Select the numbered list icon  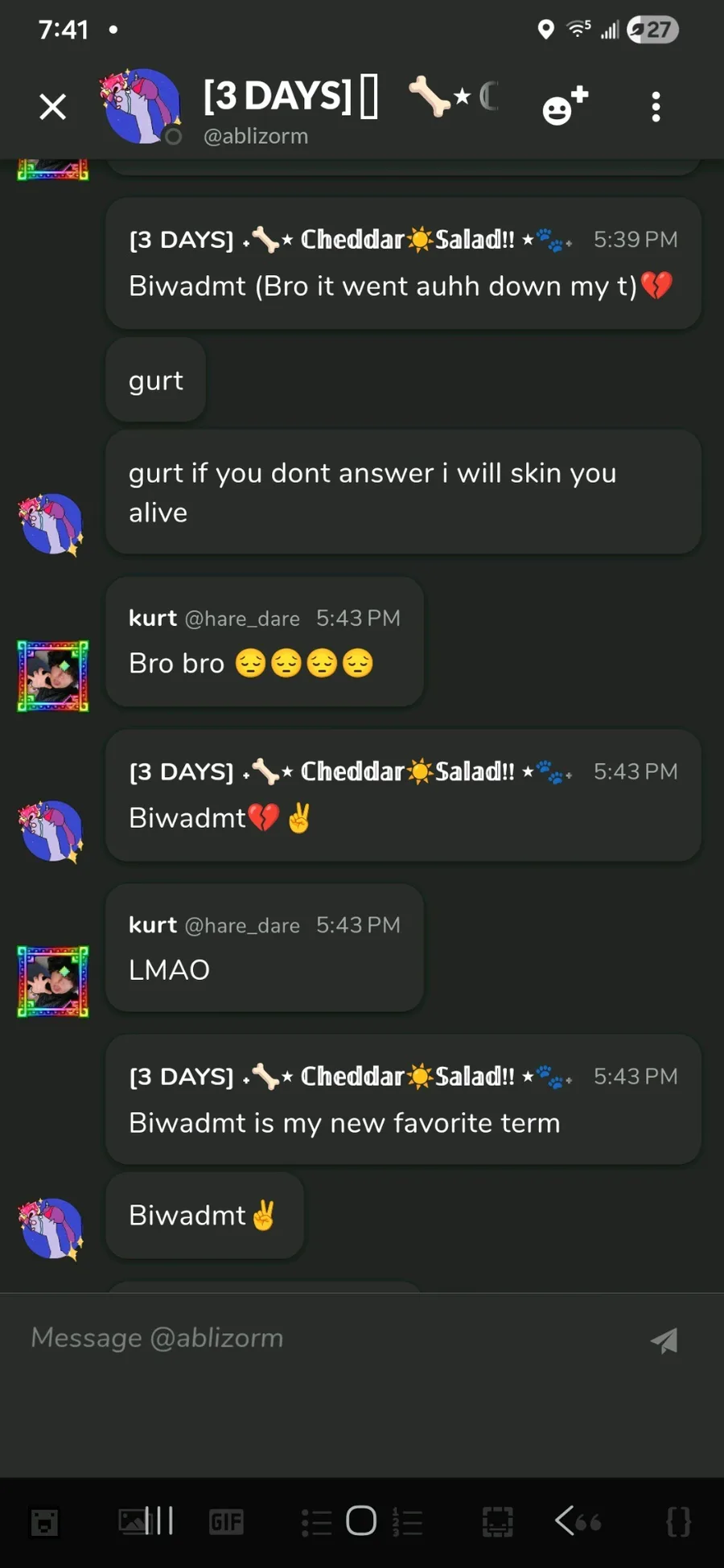pyautogui.click(x=407, y=1521)
